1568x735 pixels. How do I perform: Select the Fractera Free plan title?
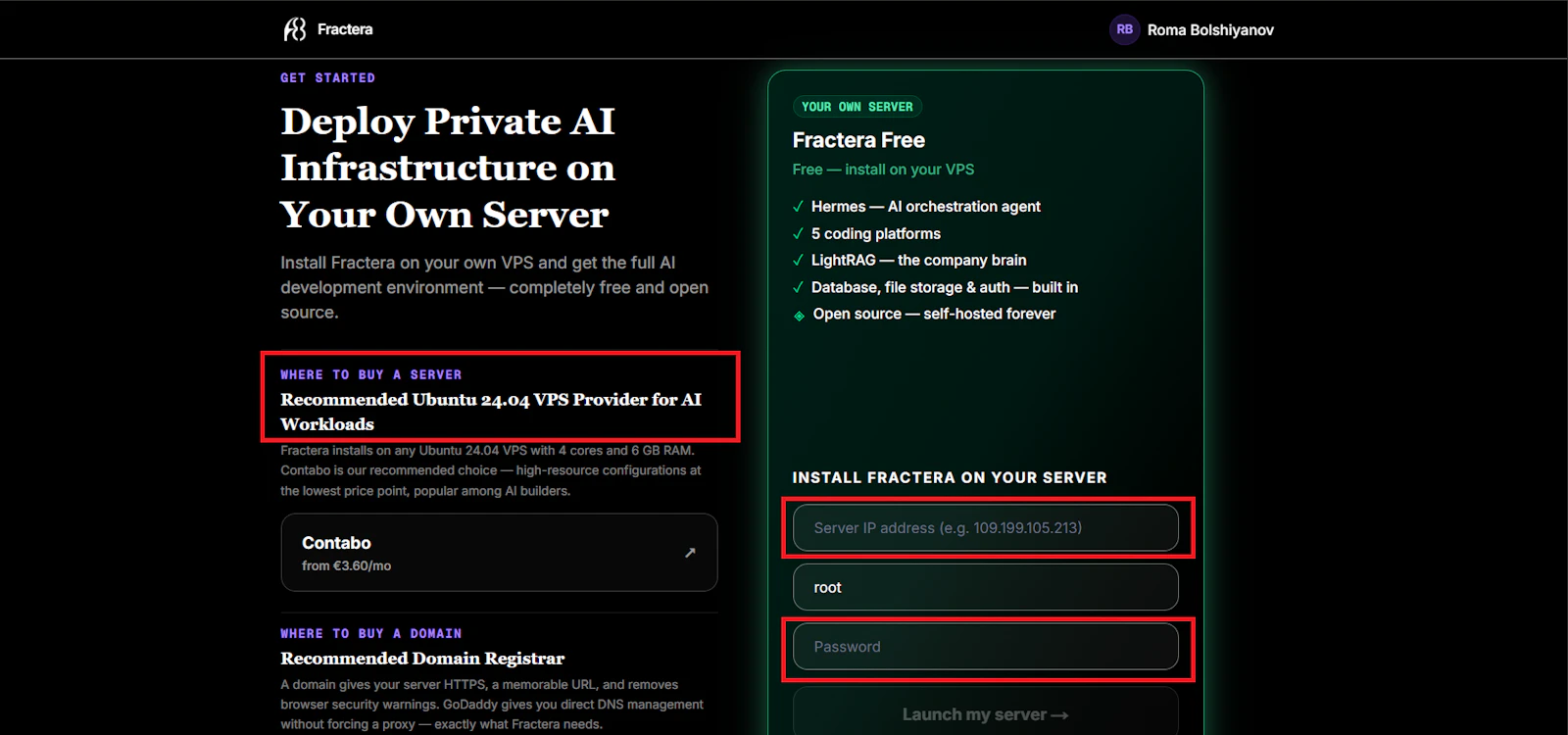(x=858, y=140)
